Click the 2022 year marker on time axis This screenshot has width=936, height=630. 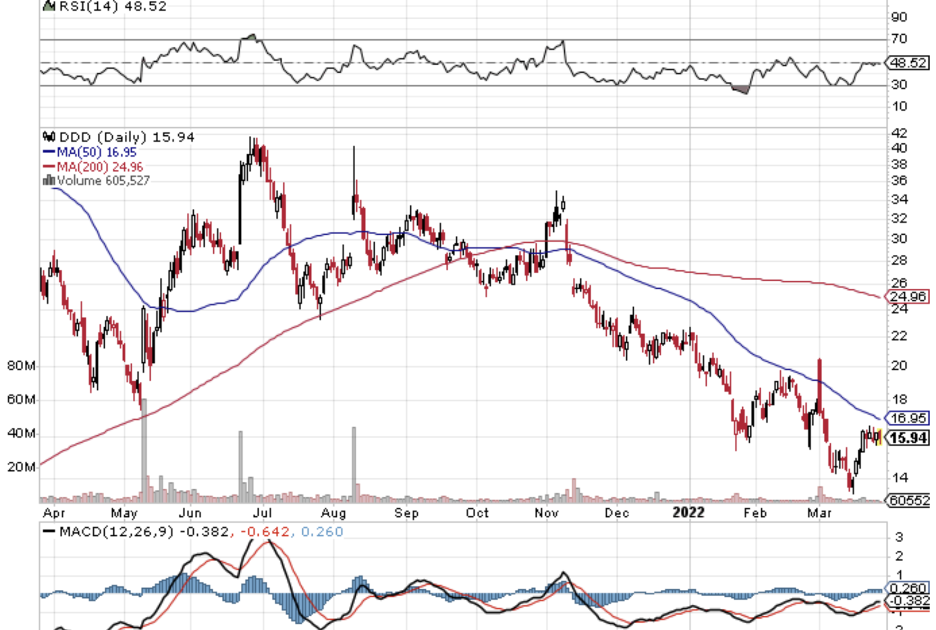[x=688, y=512]
